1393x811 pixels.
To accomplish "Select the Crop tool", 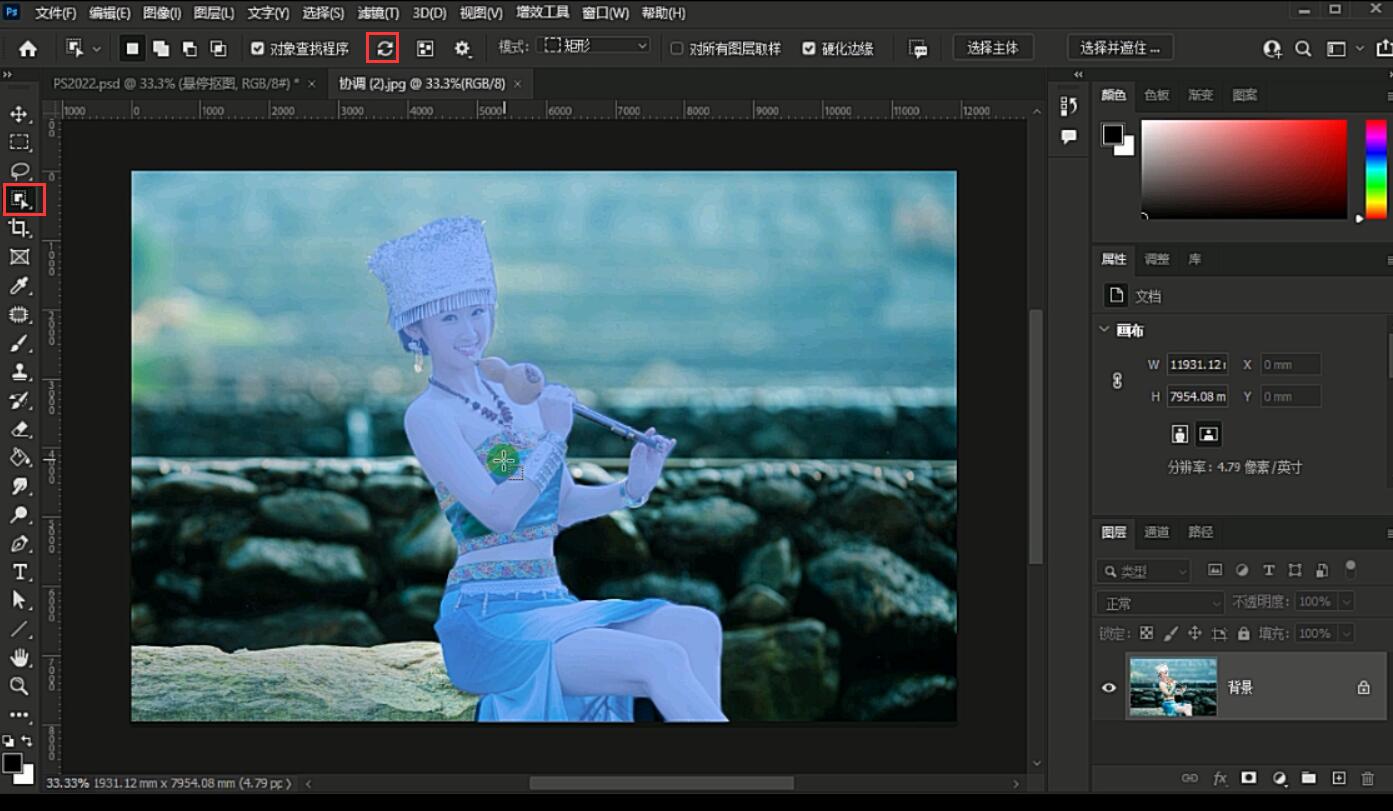I will (x=19, y=228).
